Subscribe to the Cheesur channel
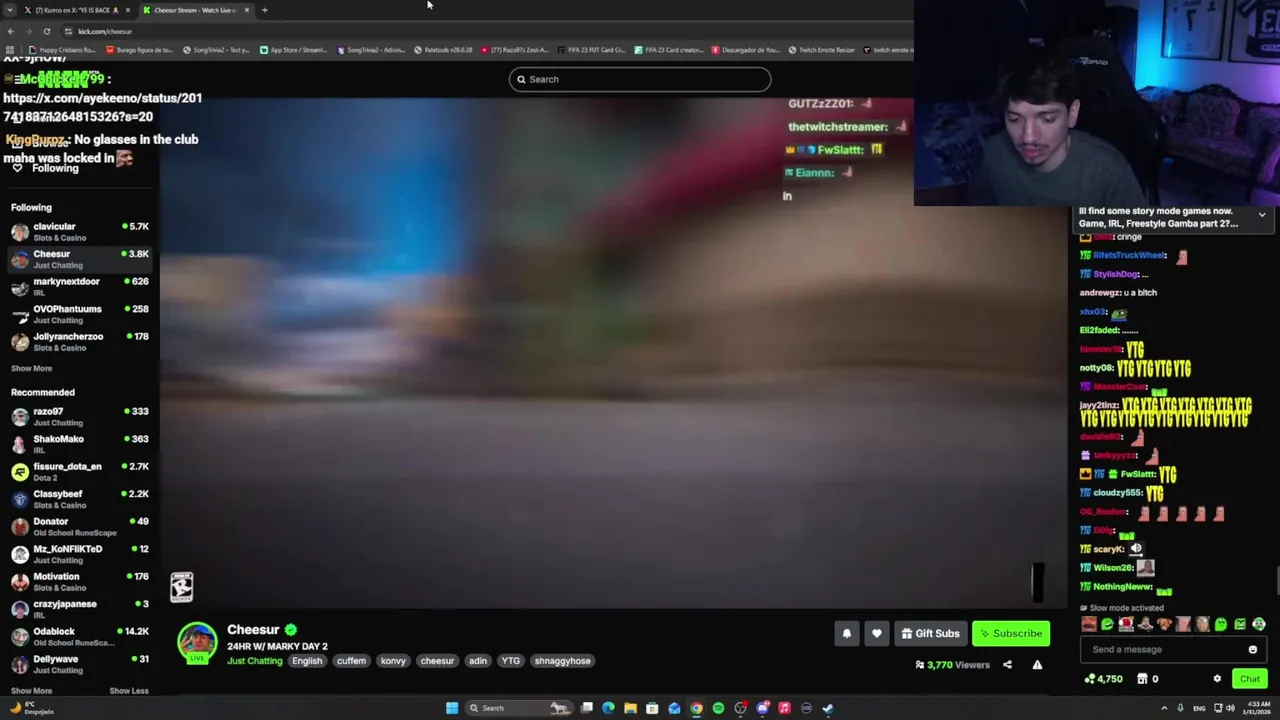The height and width of the screenshot is (720, 1280). [1011, 633]
